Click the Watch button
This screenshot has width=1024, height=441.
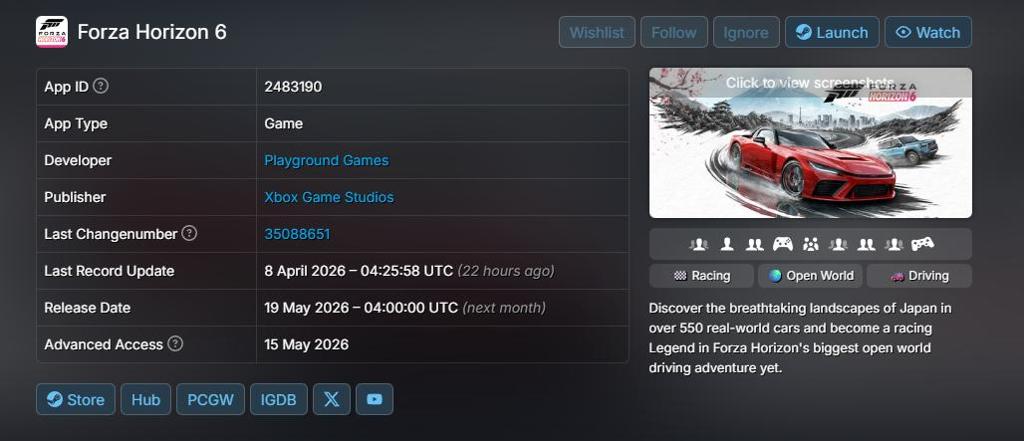(928, 32)
